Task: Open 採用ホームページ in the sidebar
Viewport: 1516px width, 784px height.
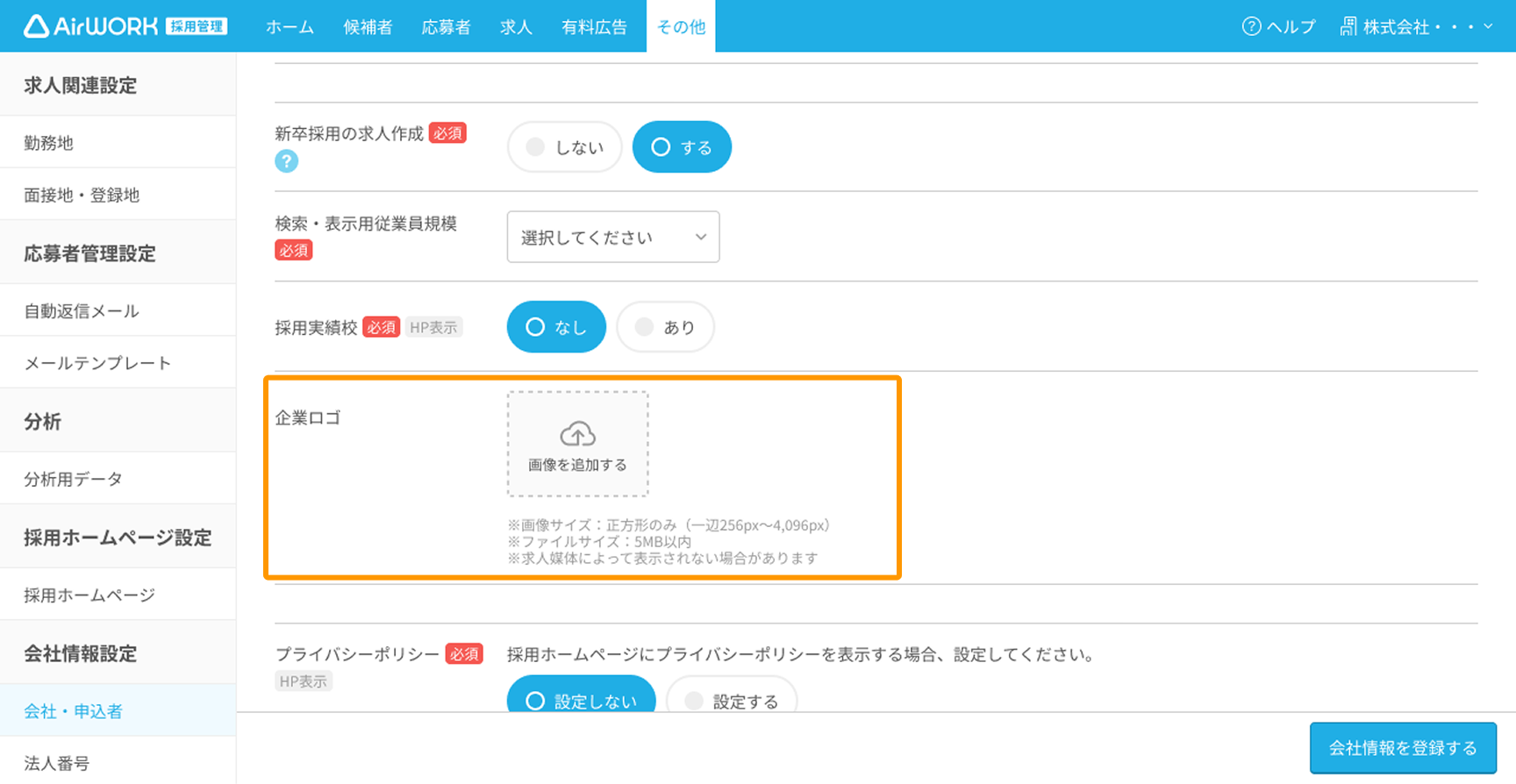Action: tap(118, 595)
